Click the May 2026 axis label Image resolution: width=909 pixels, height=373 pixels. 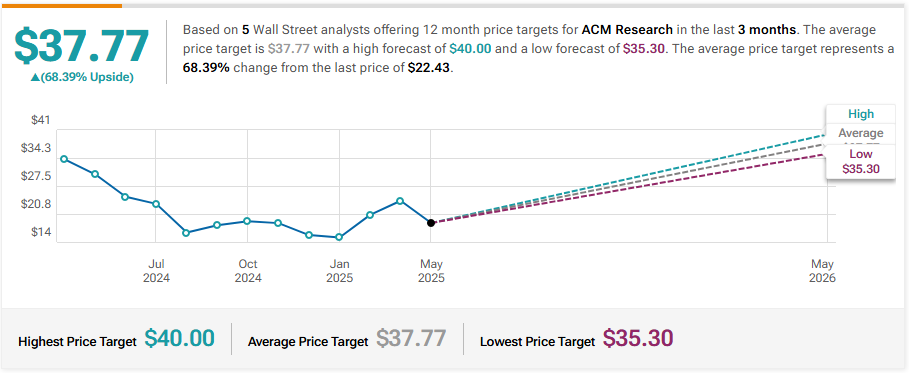click(822, 271)
